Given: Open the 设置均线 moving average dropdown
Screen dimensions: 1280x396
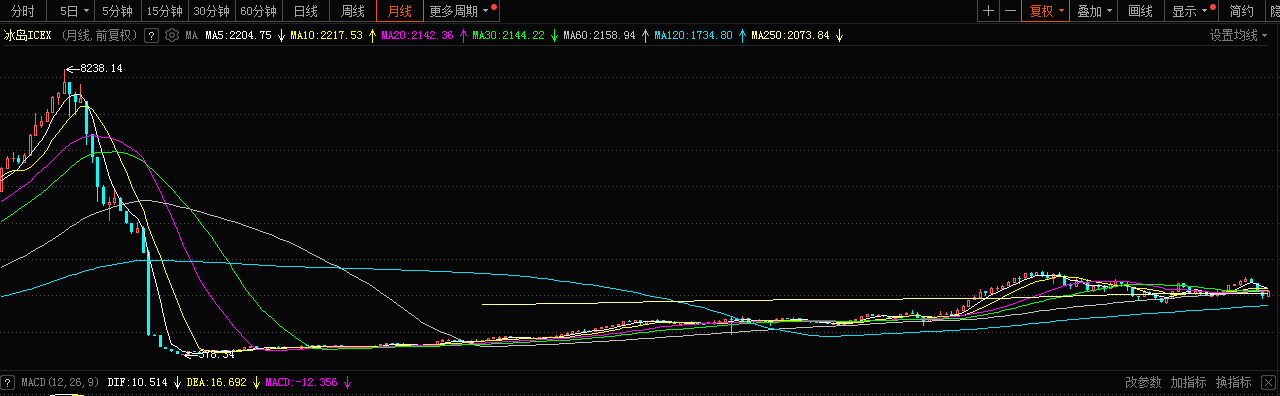Looking at the screenshot, I should (1239, 36).
